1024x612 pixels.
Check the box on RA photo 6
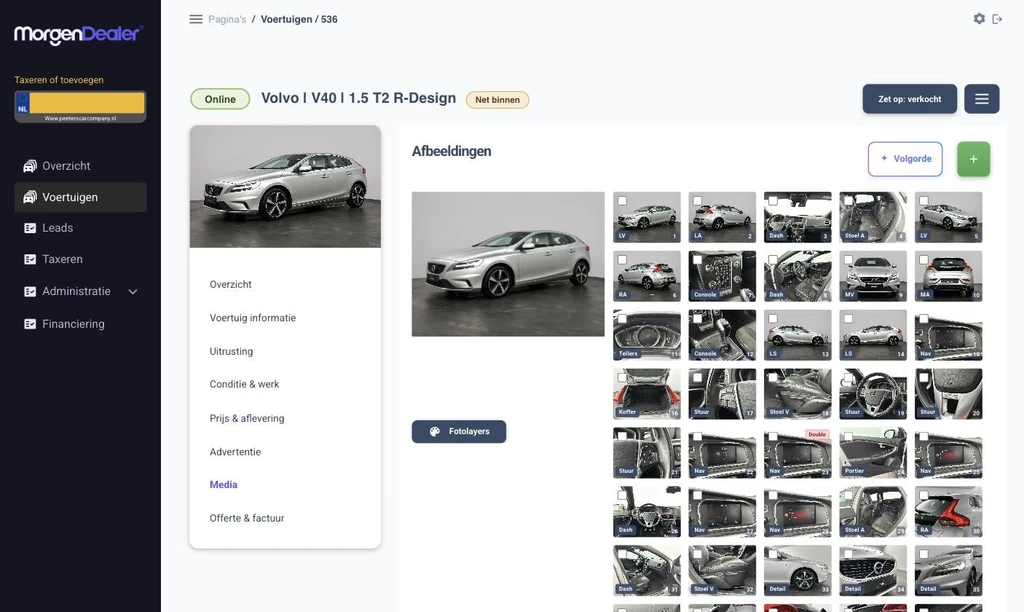tap(622, 260)
